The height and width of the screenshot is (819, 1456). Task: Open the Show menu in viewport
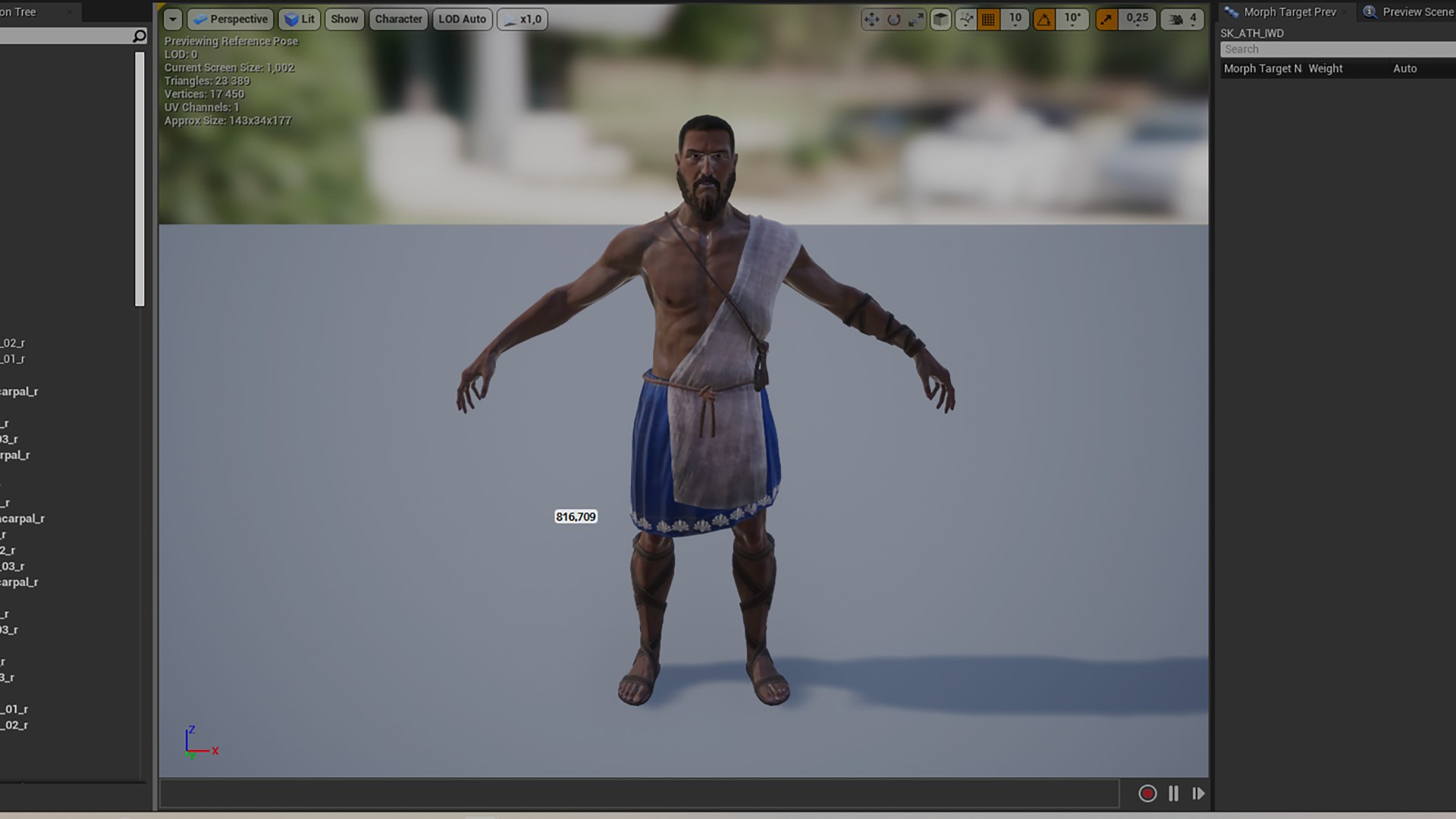[x=344, y=20]
